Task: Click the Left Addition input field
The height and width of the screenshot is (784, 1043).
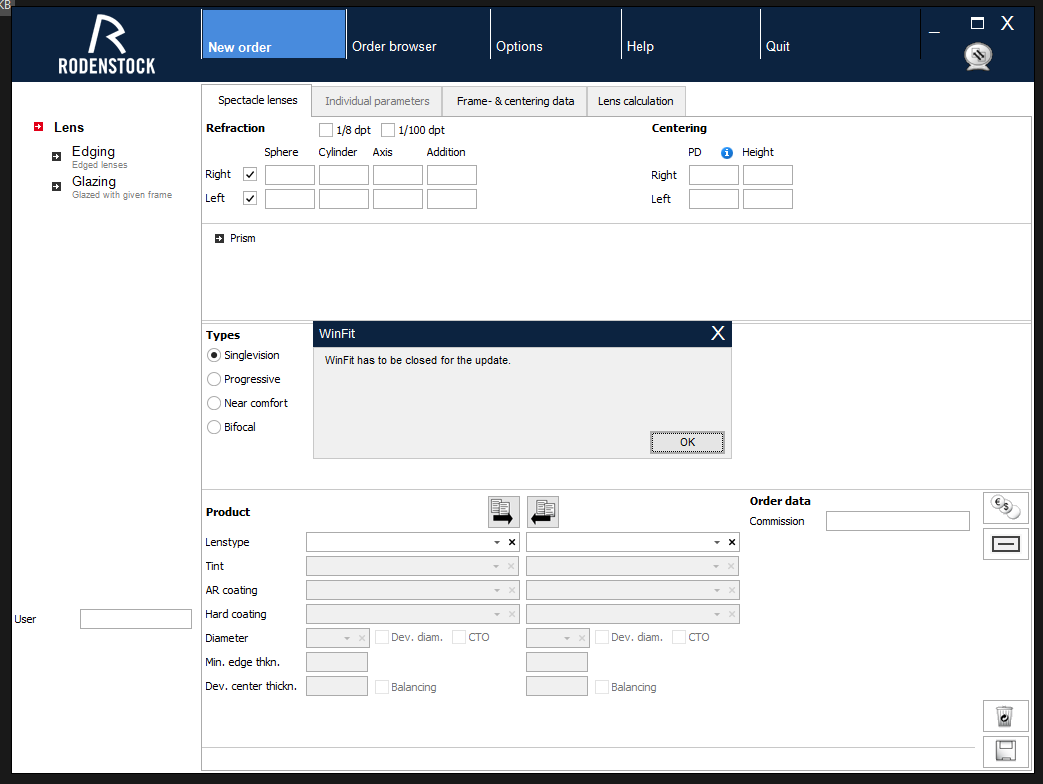Action: point(451,199)
